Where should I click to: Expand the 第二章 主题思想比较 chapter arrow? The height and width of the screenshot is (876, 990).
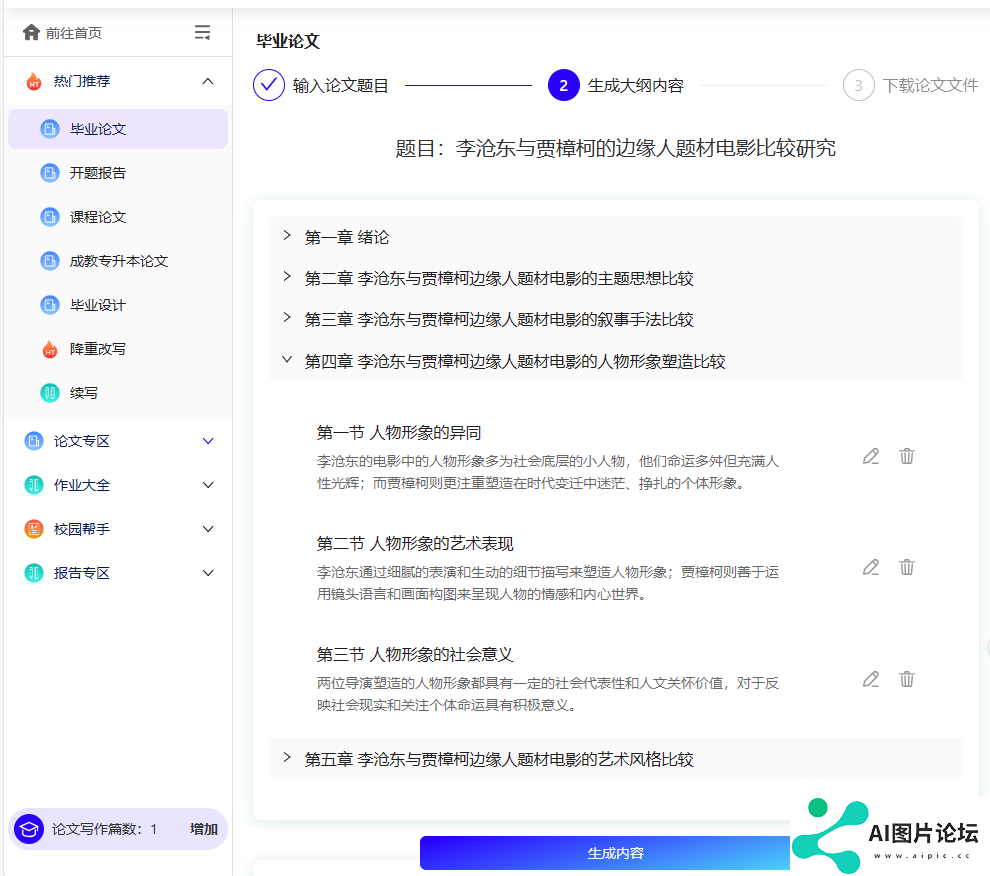click(287, 277)
